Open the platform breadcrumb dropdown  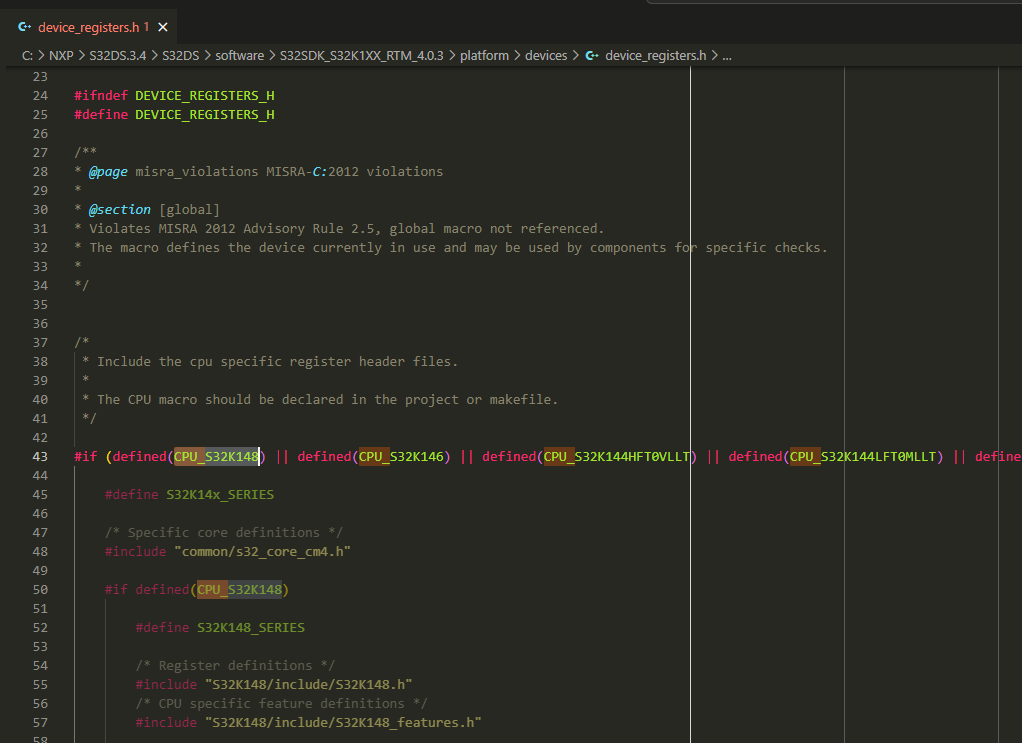click(x=484, y=55)
